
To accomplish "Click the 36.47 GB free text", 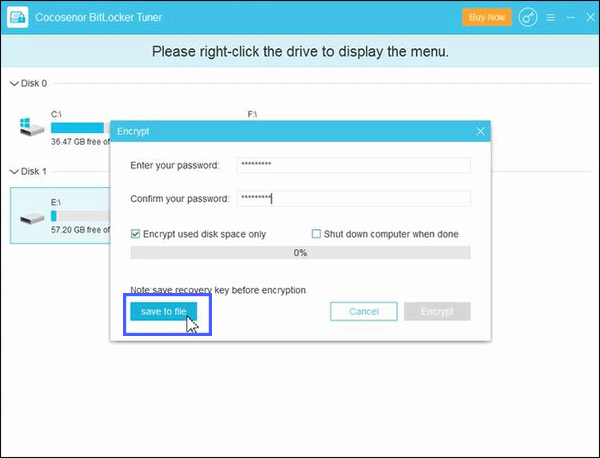I will click(80, 142).
